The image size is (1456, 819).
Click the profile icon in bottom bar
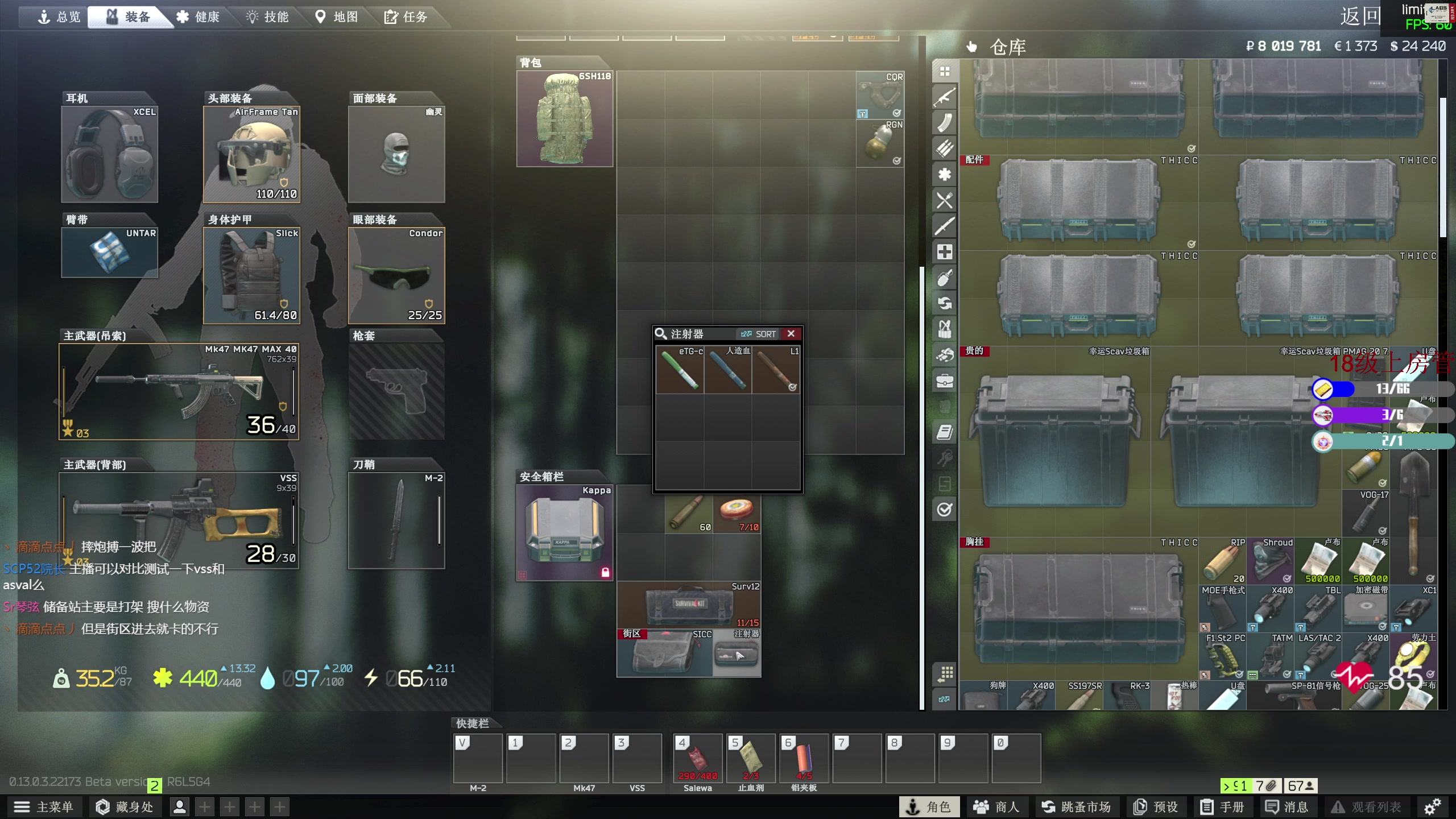tap(180, 806)
